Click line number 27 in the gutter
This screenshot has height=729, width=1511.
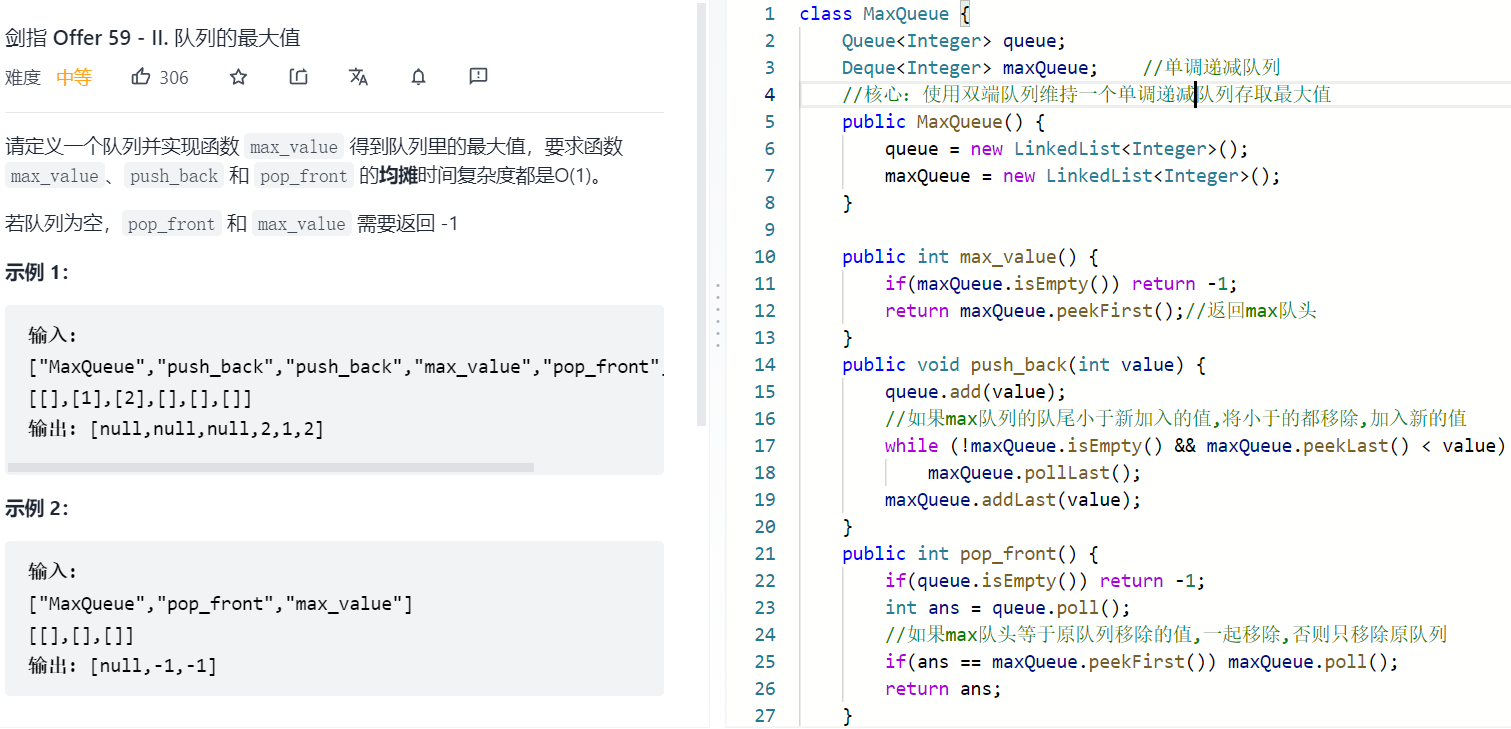(x=765, y=716)
